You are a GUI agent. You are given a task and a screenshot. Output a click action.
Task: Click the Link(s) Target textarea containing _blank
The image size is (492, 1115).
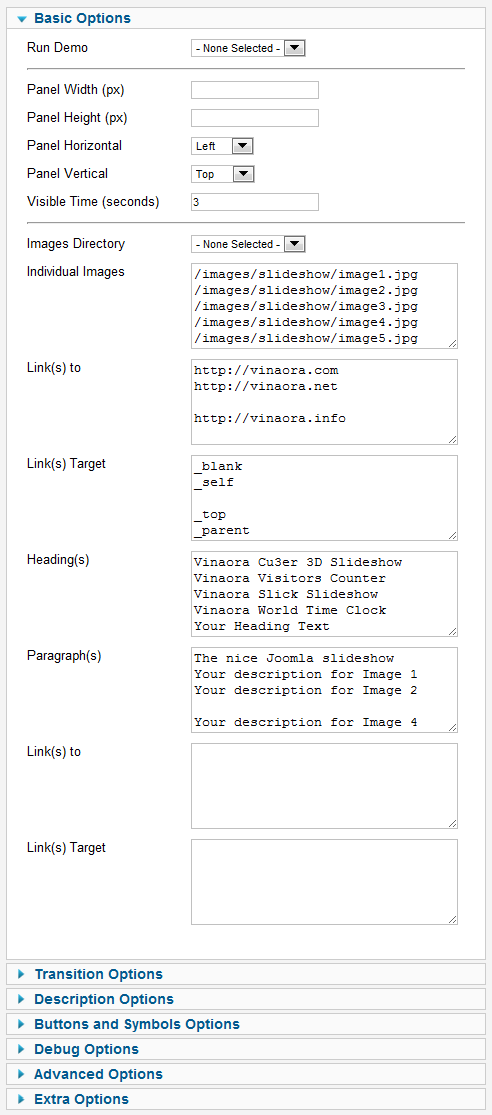(x=324, y=498)
